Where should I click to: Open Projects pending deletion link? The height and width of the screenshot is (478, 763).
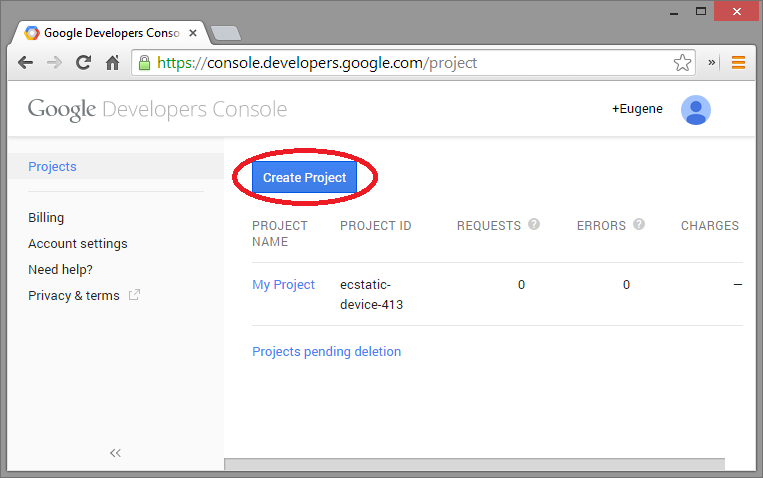(x=327, y=351)
